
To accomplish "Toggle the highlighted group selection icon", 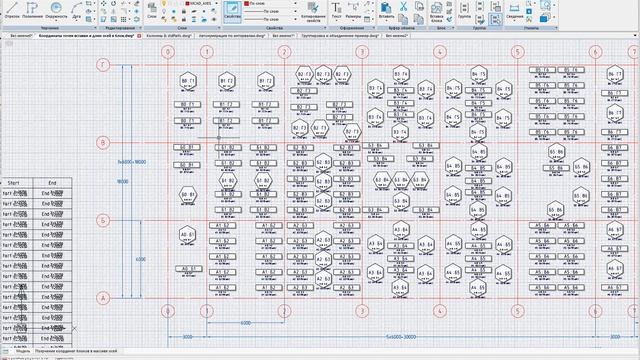I will tap(495, 19).
